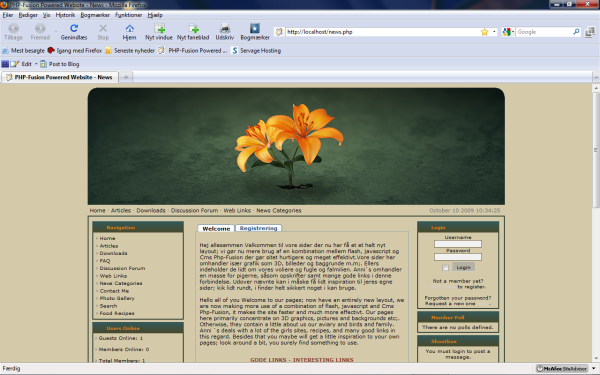Click the Firefox logo in title bar
This screenshot has width=600, height=375.
tap(4, 5)
